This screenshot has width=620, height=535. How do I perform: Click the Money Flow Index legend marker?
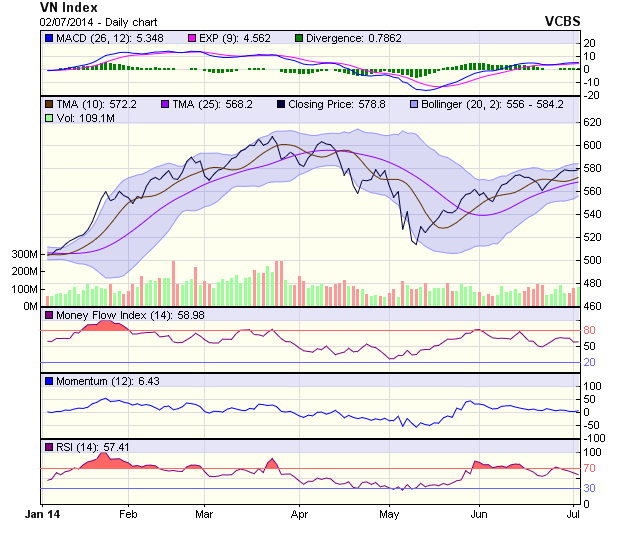(x=49, y=316)
